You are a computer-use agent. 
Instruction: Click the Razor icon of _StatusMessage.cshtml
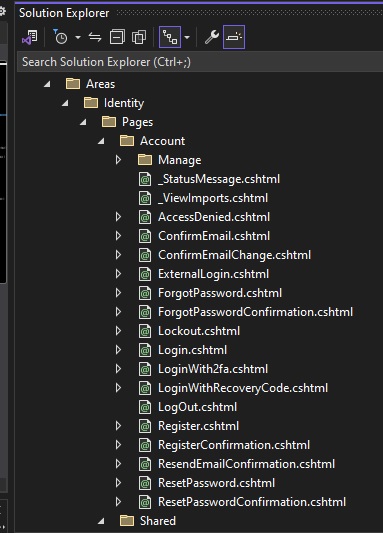coord(145,179)
